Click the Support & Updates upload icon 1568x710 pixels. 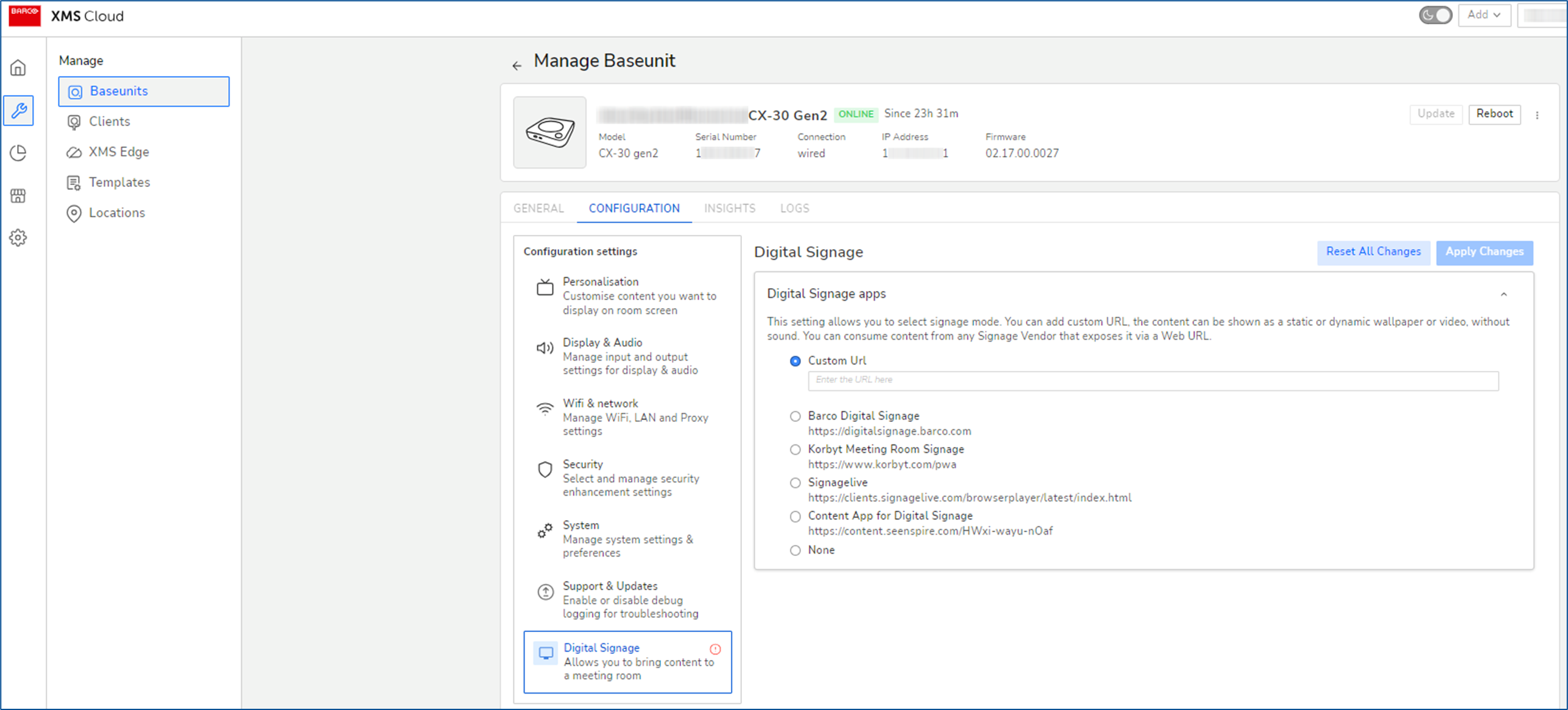545,591
